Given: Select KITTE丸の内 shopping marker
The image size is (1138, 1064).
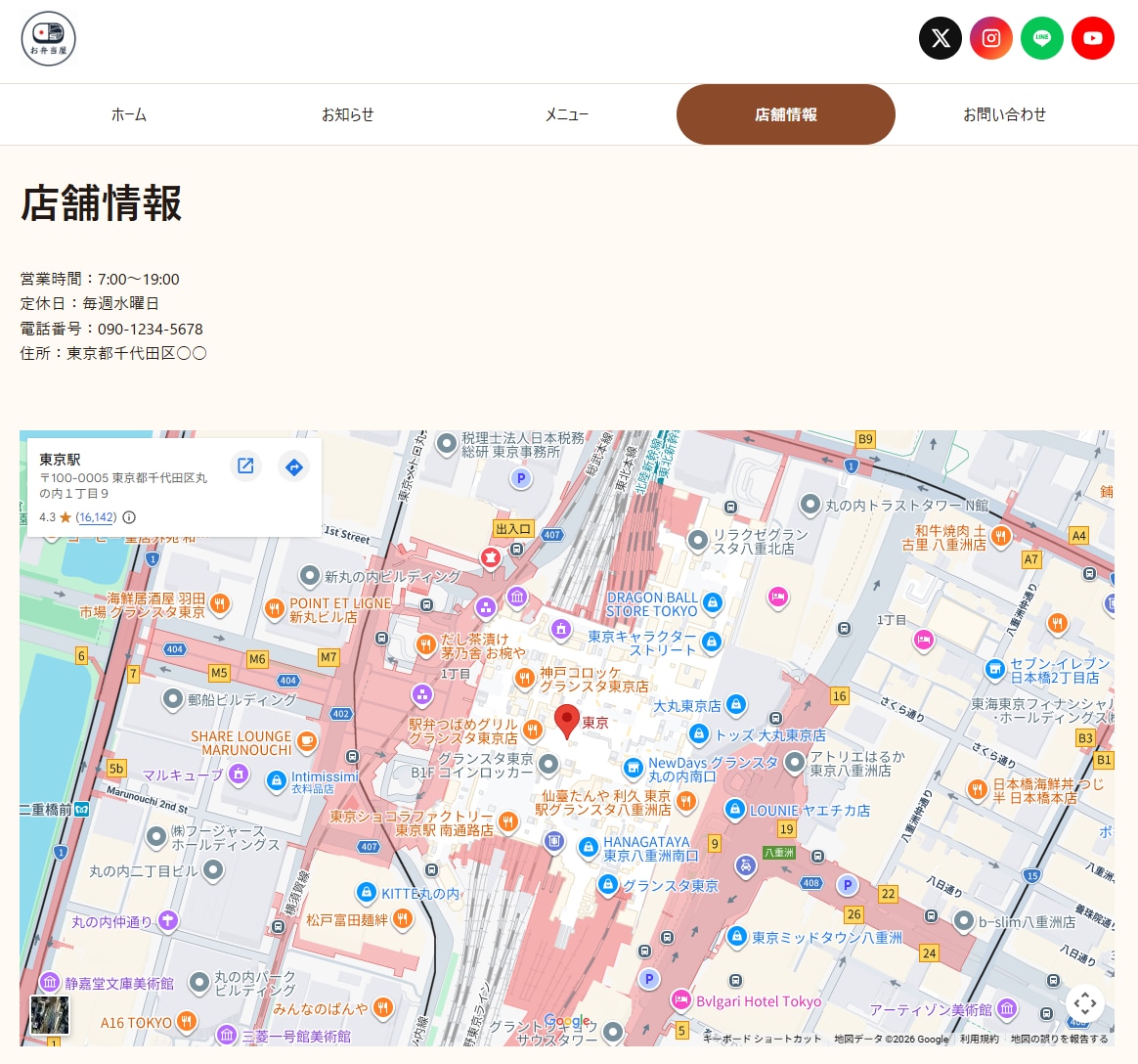Looking at the screenshot, I should [367, 892].
